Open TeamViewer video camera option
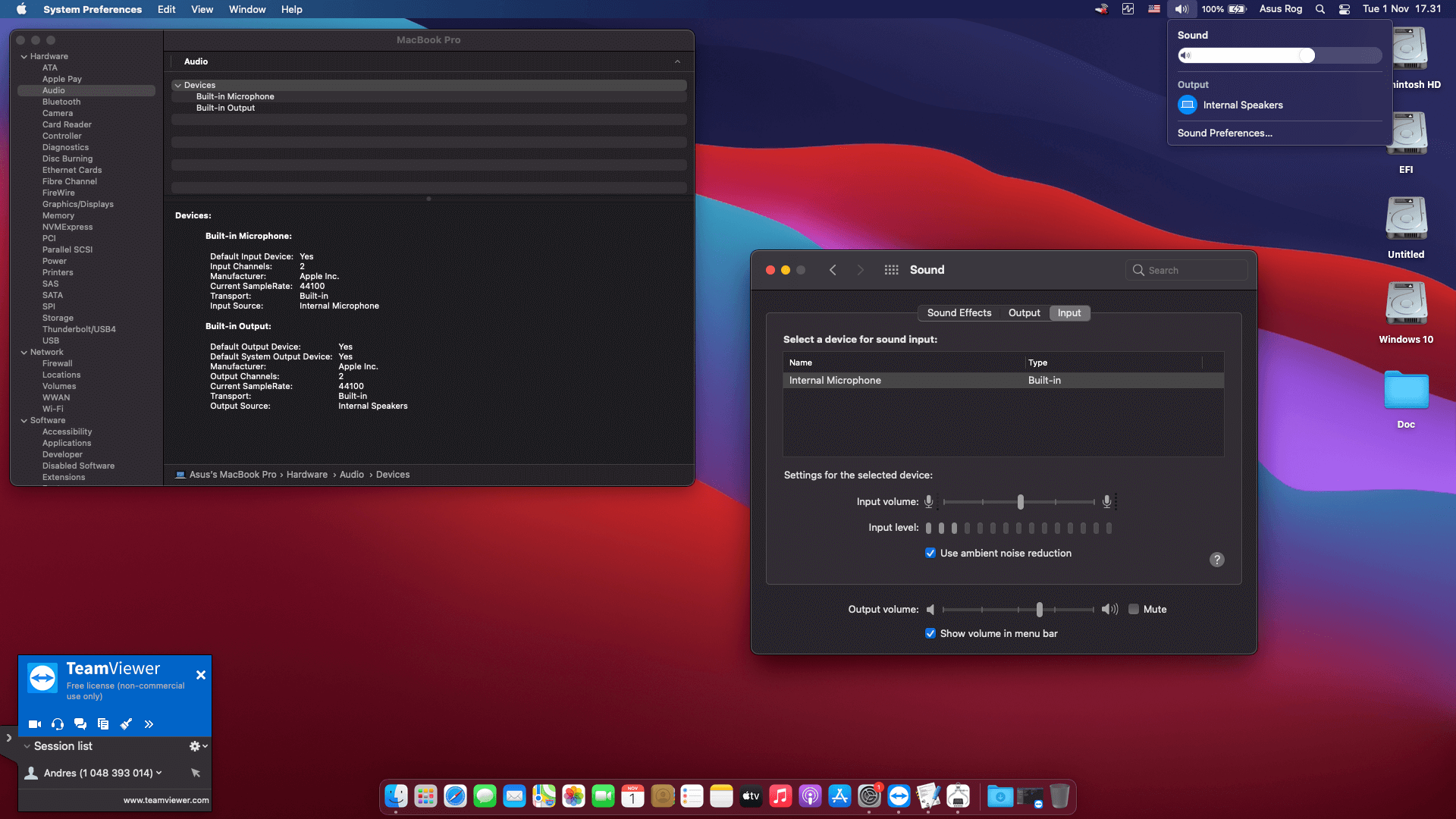The height and width of the screenshot is (819, 1456). coord(35,724)
